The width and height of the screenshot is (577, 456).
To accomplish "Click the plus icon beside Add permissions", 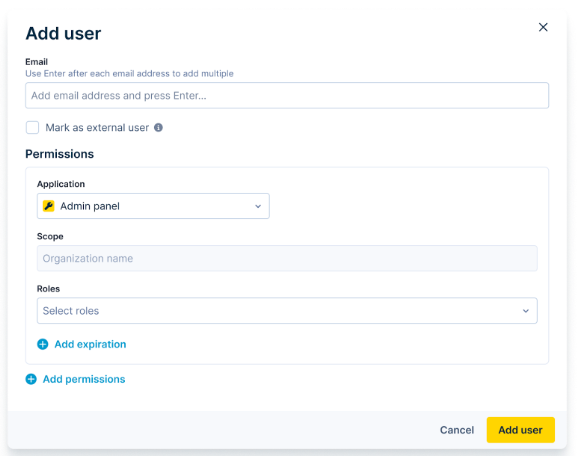I will coord(31,379).
